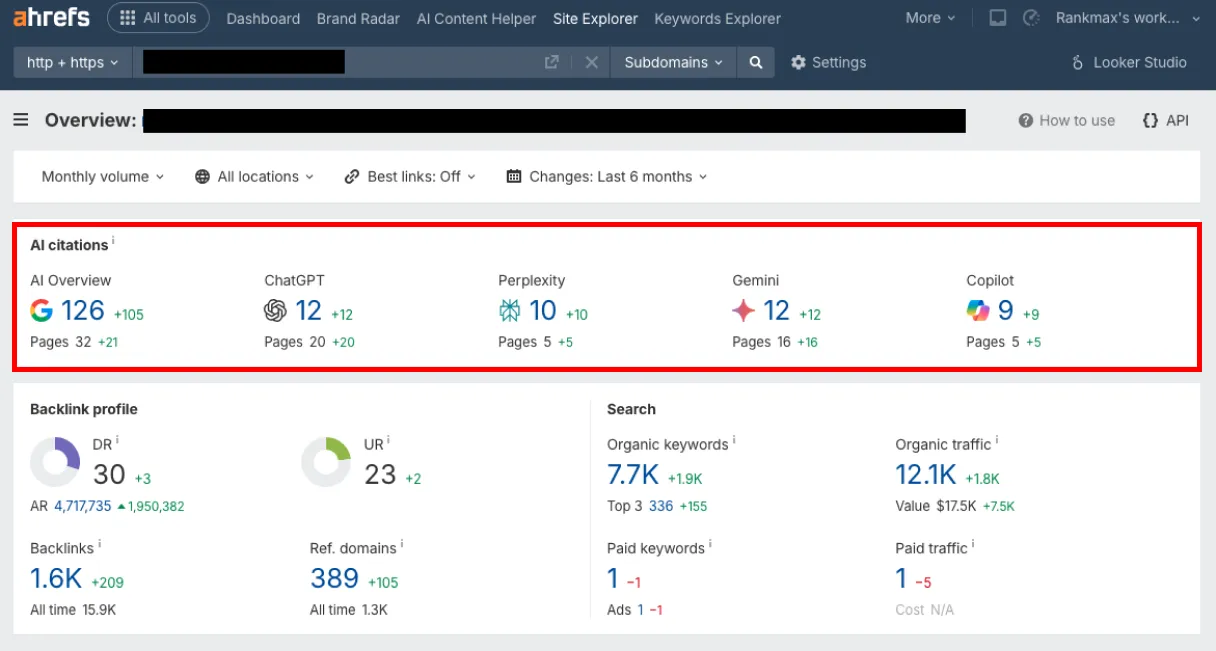Switch to AI Content Helper
This screenshot has width=1216, height=651.
click(x=476, y=18)
